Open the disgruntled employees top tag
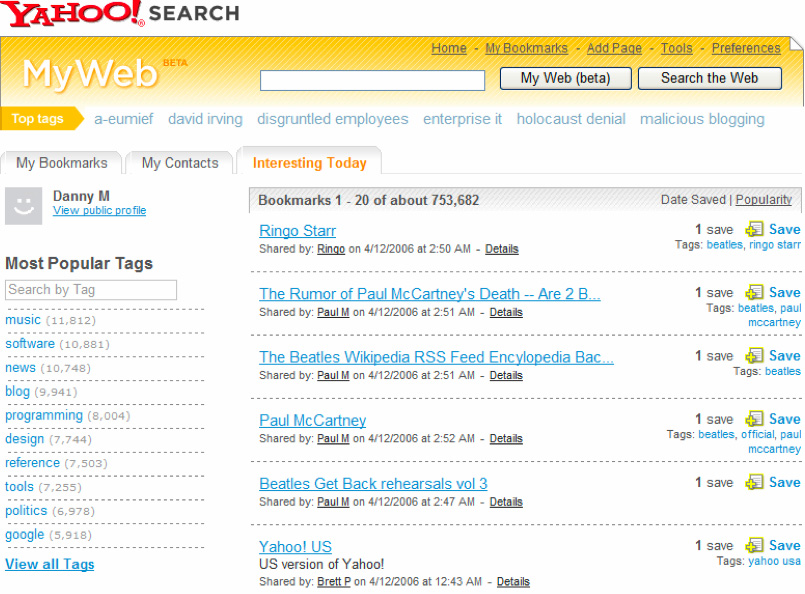The height and width of the screenshot is (594, 805). [333, 119]
